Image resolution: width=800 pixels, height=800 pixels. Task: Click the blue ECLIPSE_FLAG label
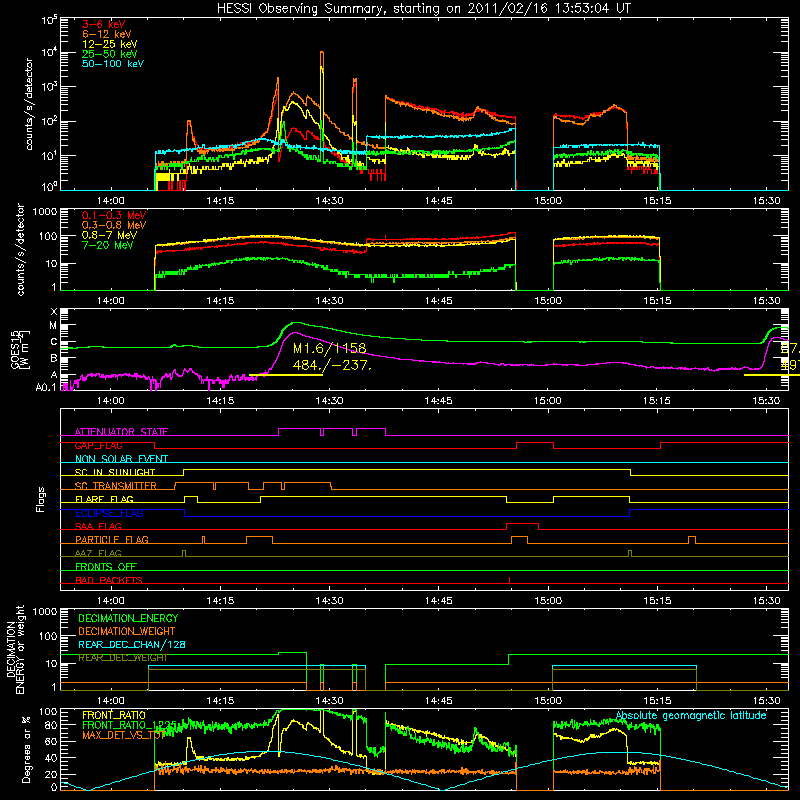tap(109, 513)
